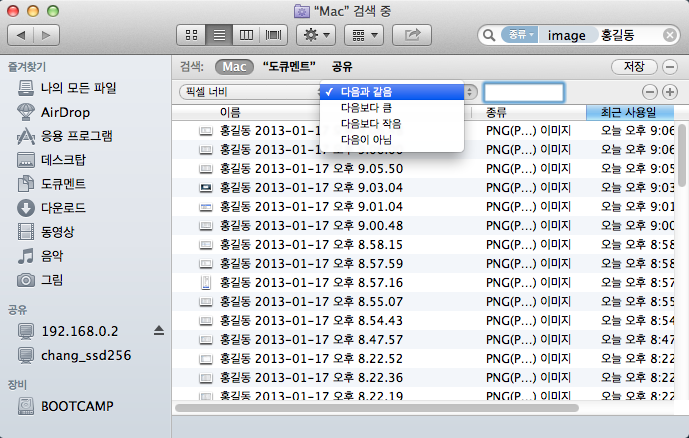
Task: Switch to list view
Action: tap(219, 35)
